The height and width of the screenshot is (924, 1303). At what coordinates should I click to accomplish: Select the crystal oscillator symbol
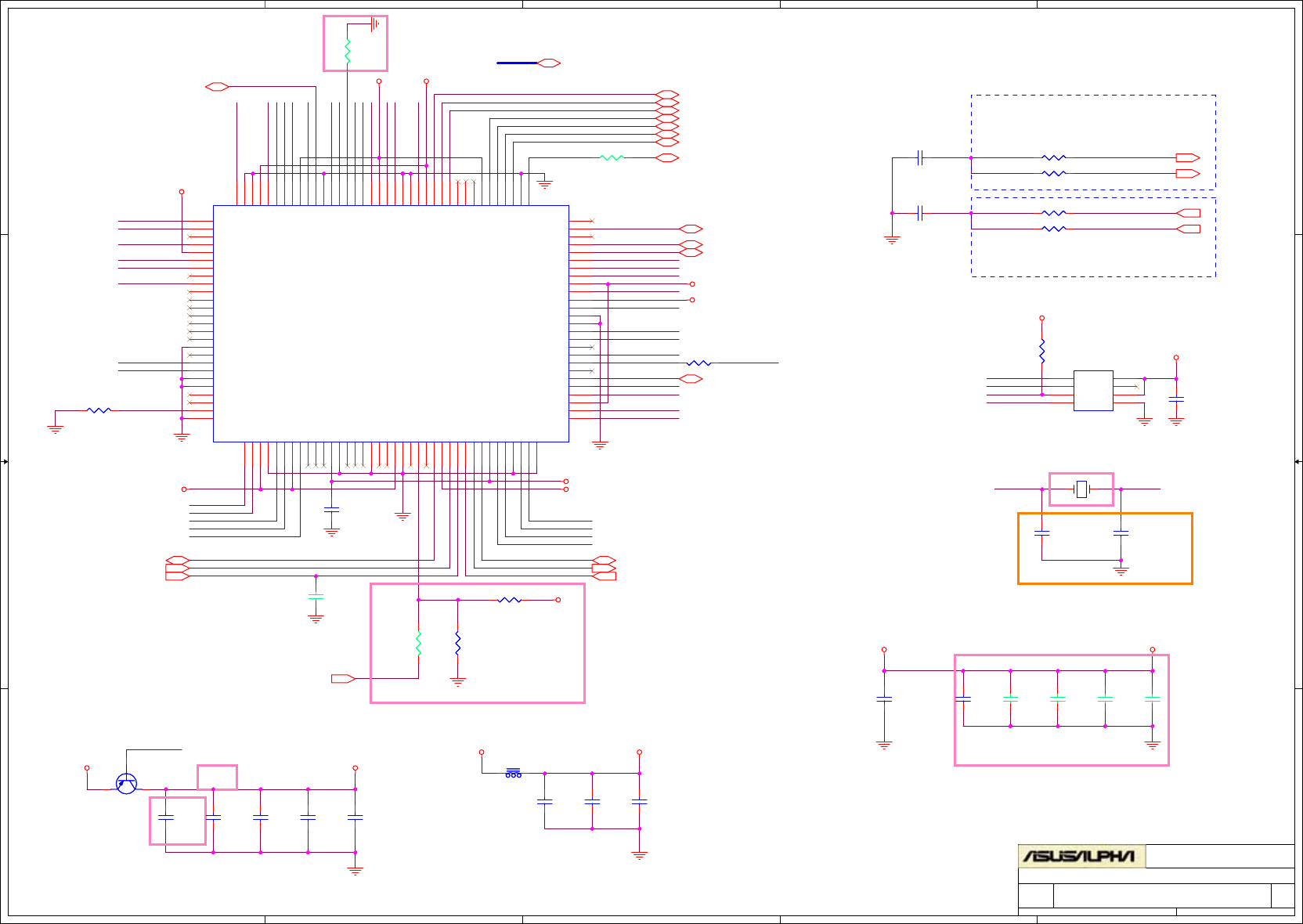coord(1081,489)
